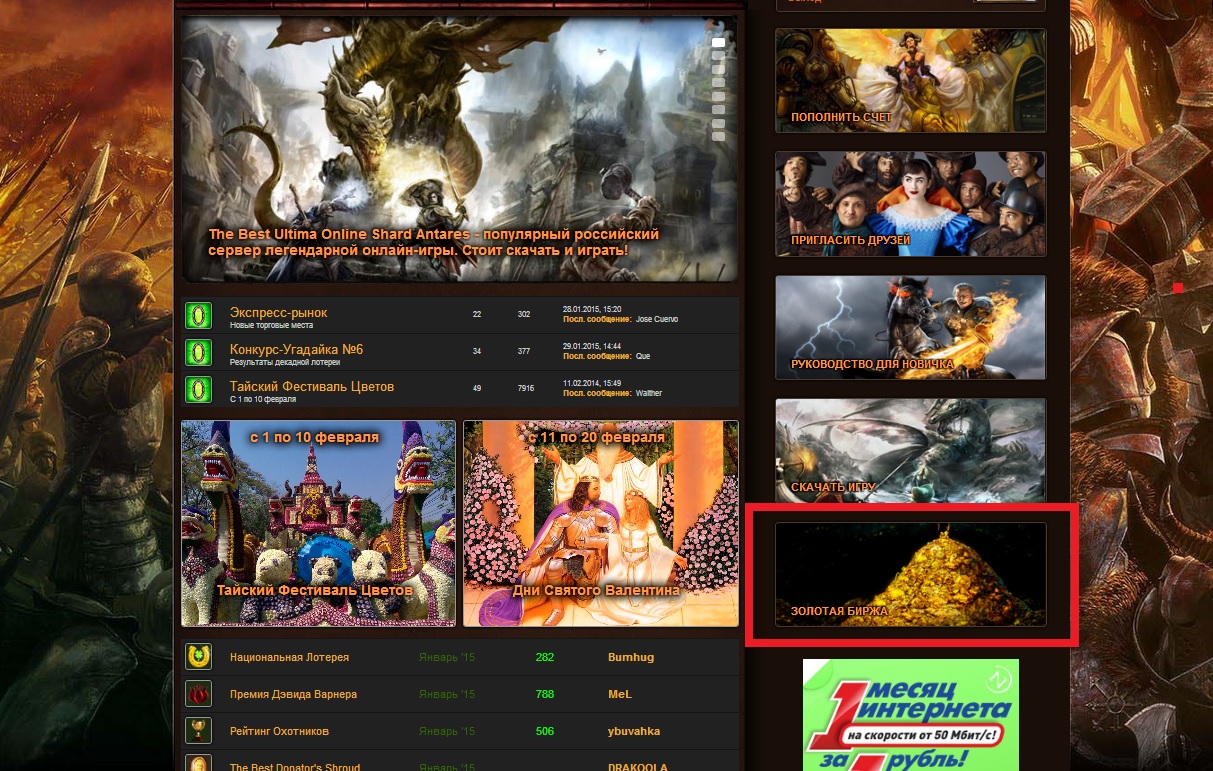This screenshot has width=1213, height=771.
Task: Click the user Walther last-post link
Action: 649,393
